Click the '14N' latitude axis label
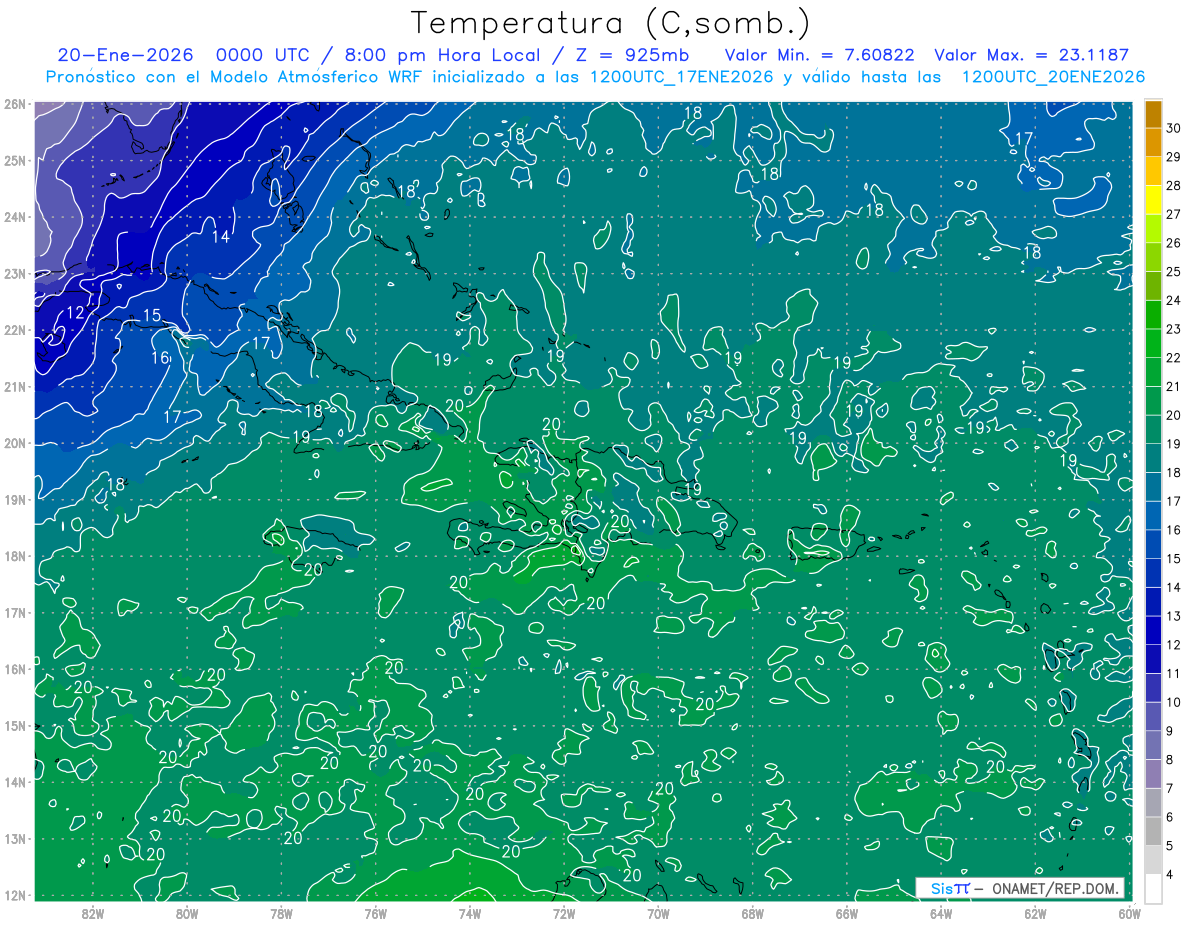Image resolution: width=1200 pixels, height=927 pixels. (x=14, y=782)
